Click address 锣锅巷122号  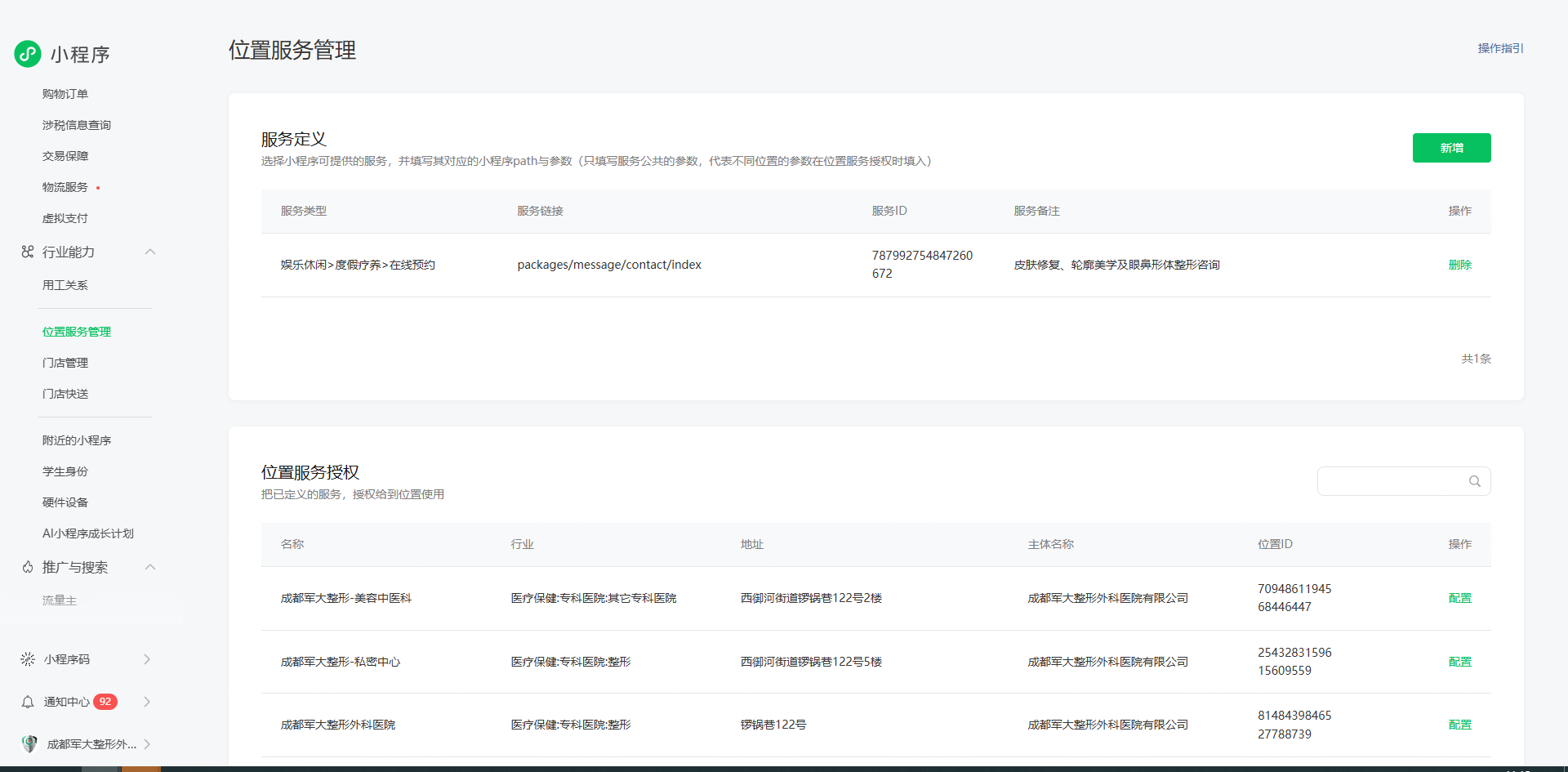[773, 725]
